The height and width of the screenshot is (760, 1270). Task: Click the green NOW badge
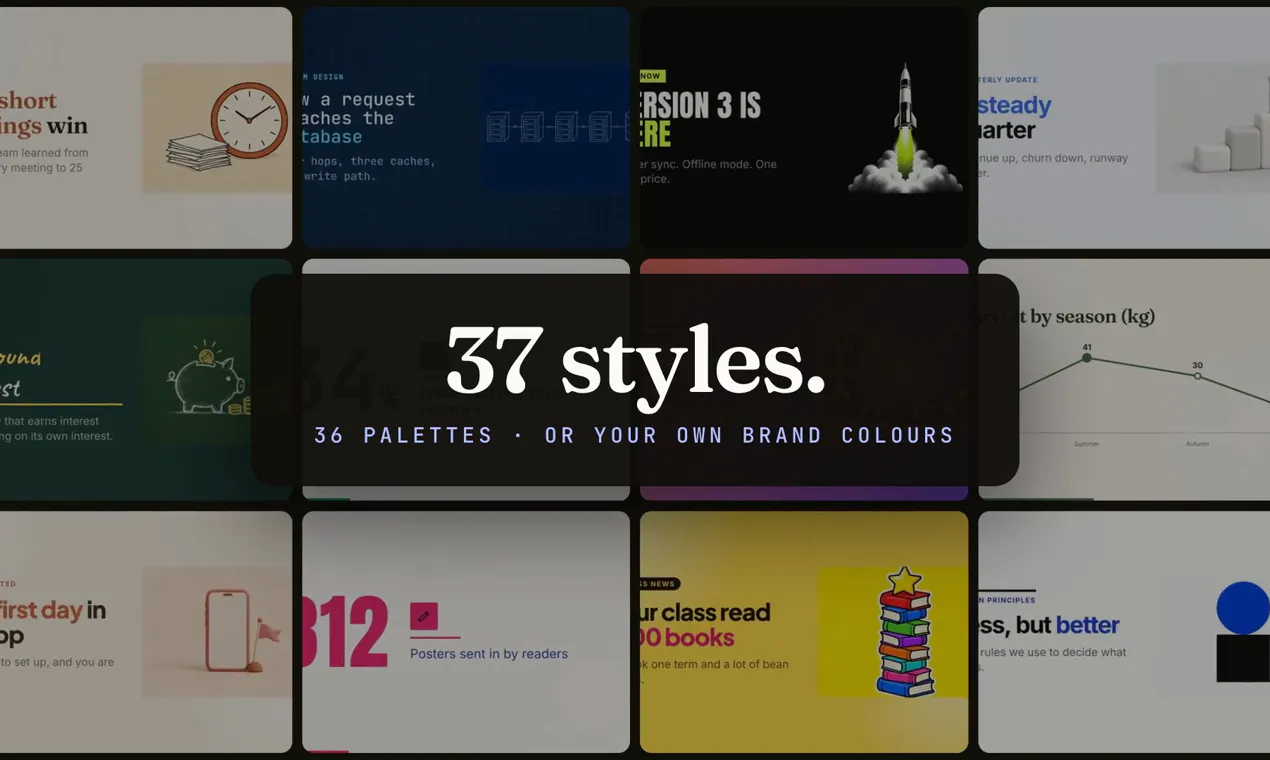652,76
